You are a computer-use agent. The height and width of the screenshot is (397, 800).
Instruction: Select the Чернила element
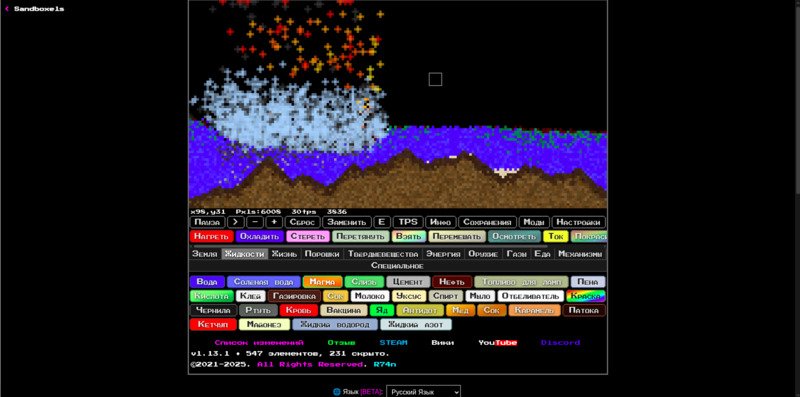click(x=213, y=310)
